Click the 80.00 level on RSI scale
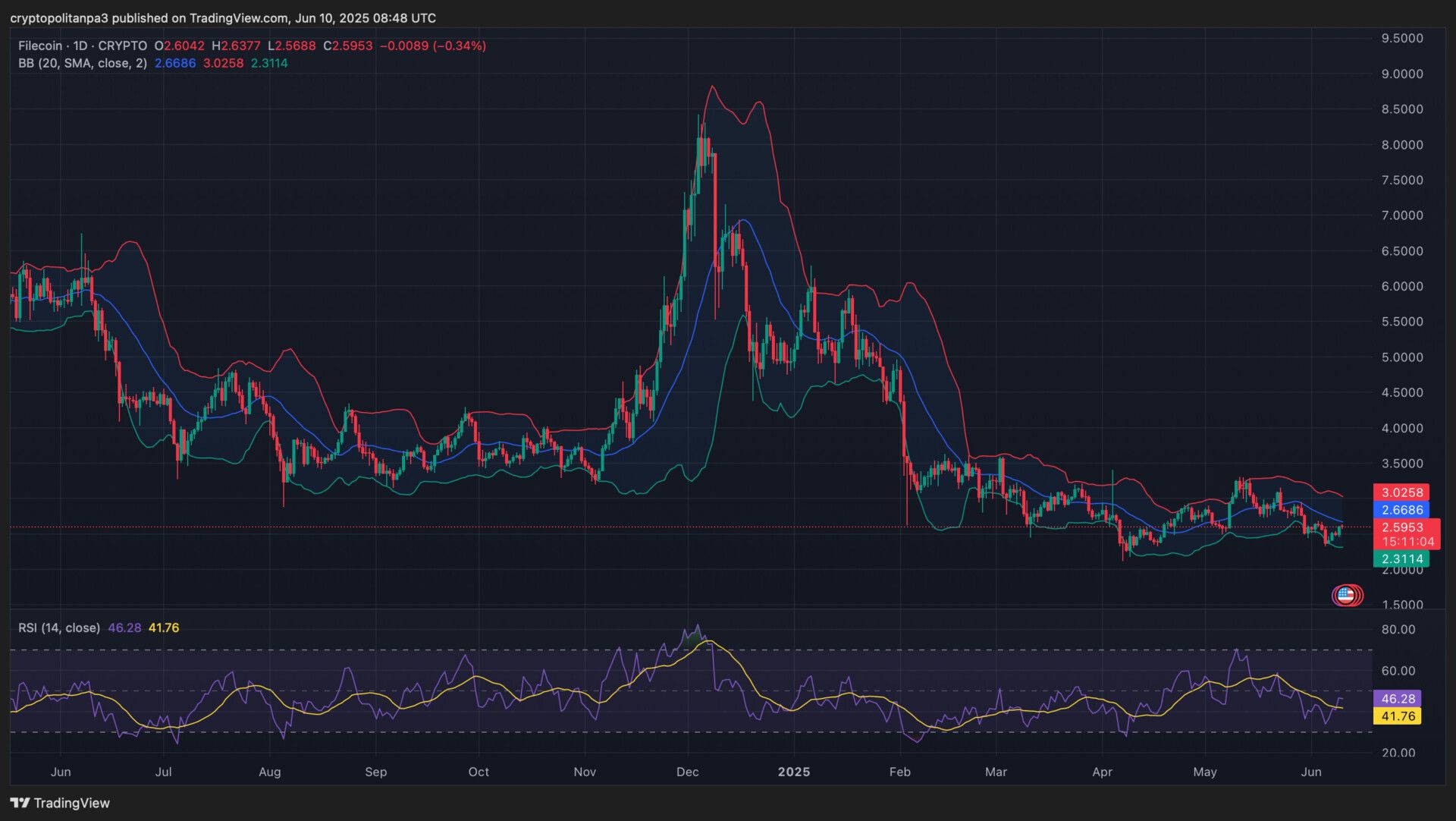 [x=1398, y=629]
